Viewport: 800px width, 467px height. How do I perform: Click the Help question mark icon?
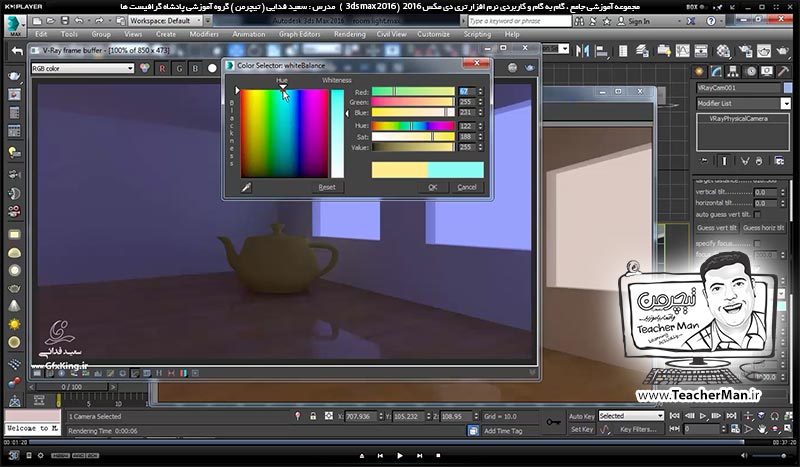click(x=711, y=21)
